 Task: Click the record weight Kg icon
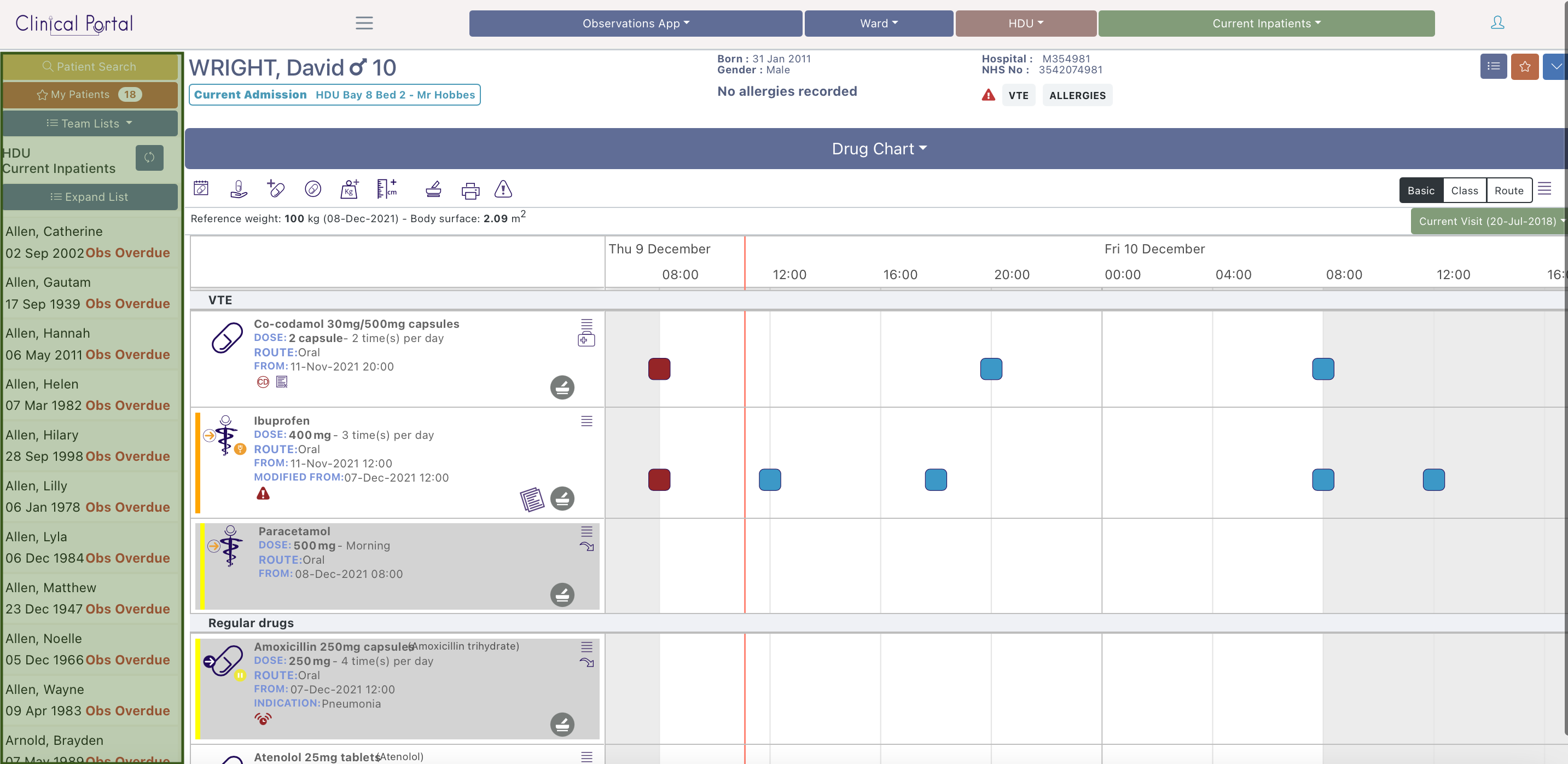pos(349,189)
